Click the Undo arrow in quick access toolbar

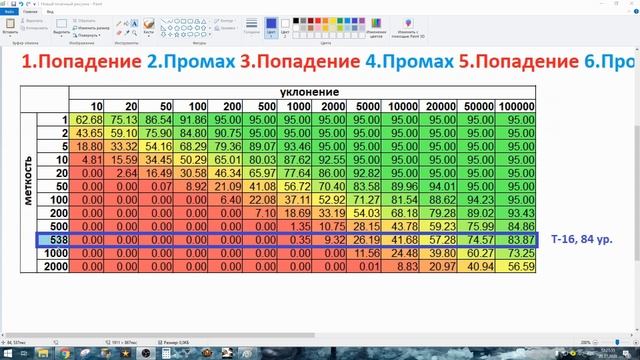(21, 4)
